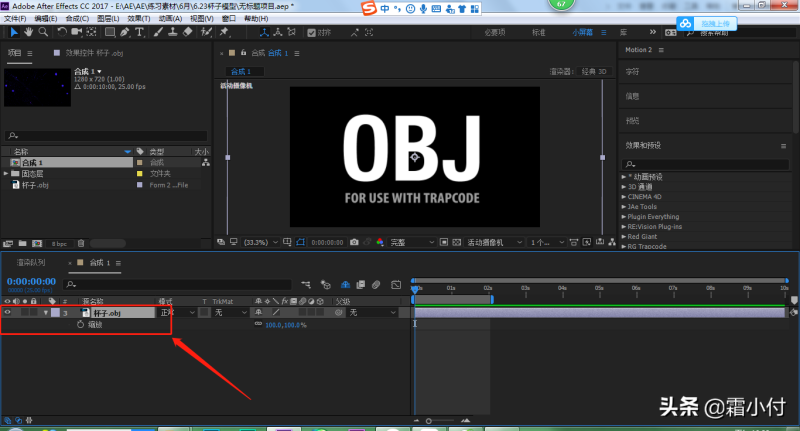This screenshot has width=800, height=431.
Task: Open the 字符 panel
Action: coord(632,72)
